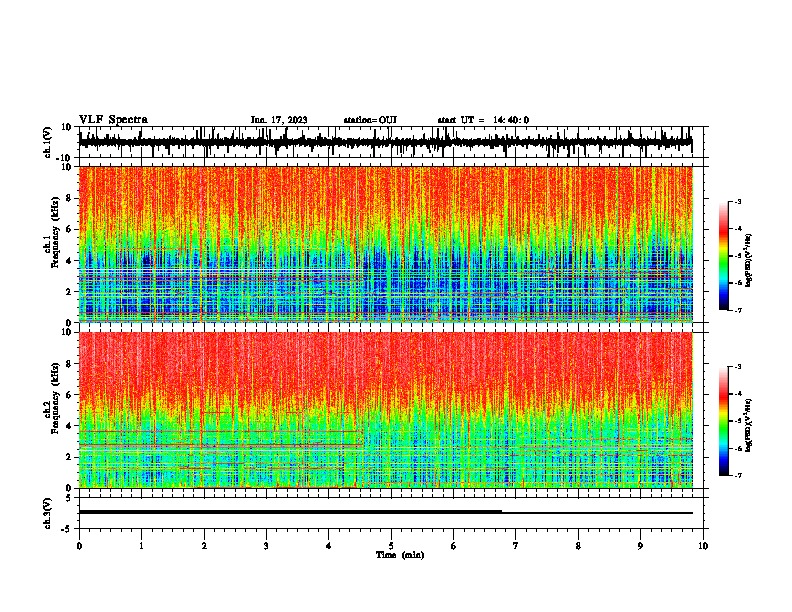This screenshot has width=792, height=612.
Task: Click the ch.1 frequency axis "8" kHz tick
Action: 69,198
